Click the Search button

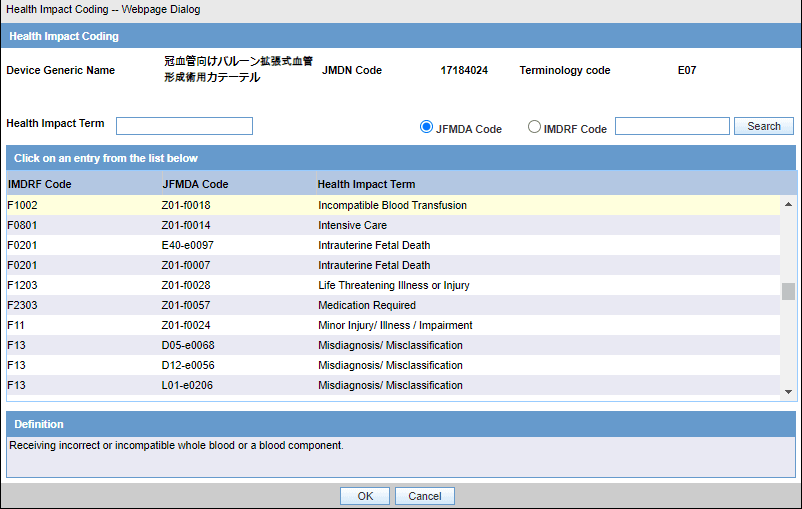[x=764, y=126]
